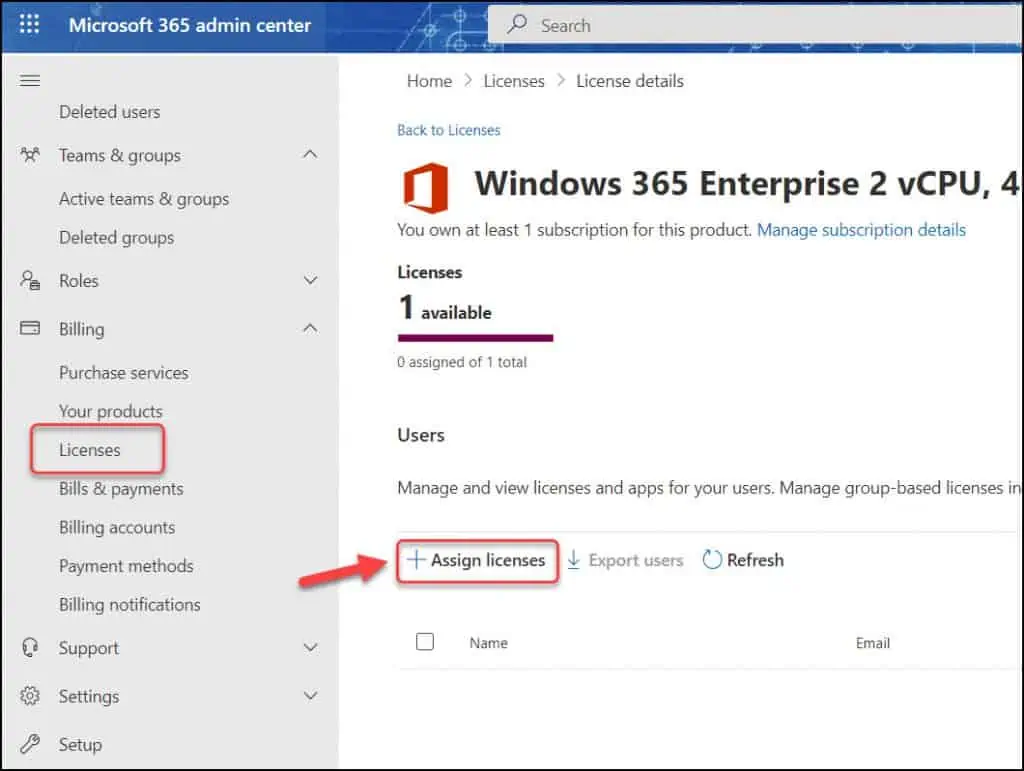Tick the select-all checkbox beside Name
Image resolution: width=1024 pixels, height=771 pixels.
point(424,642)
